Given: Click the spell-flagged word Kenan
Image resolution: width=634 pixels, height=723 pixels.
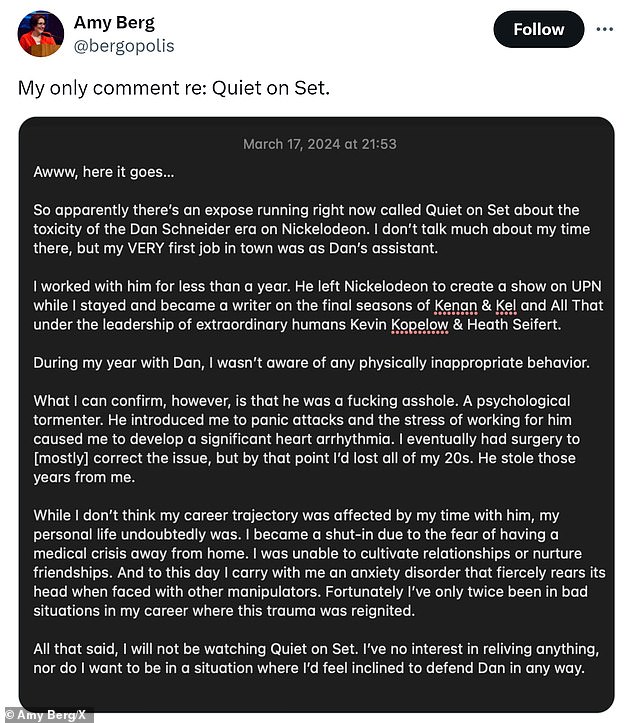Looking at the screenshot, I should [456, 305].
